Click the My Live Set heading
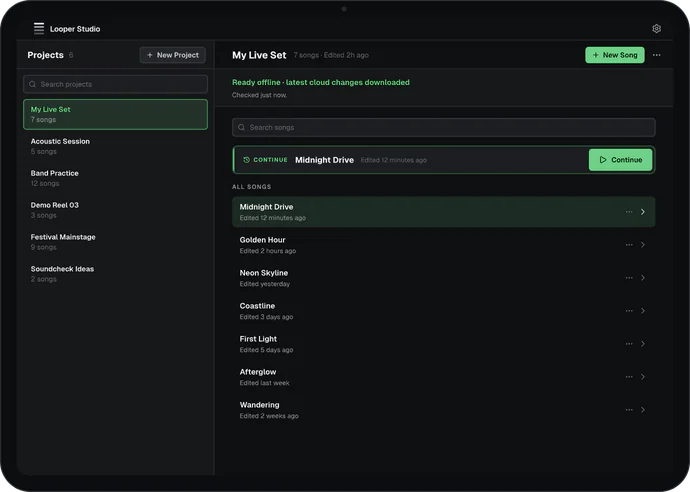 [x=259, y=55]
